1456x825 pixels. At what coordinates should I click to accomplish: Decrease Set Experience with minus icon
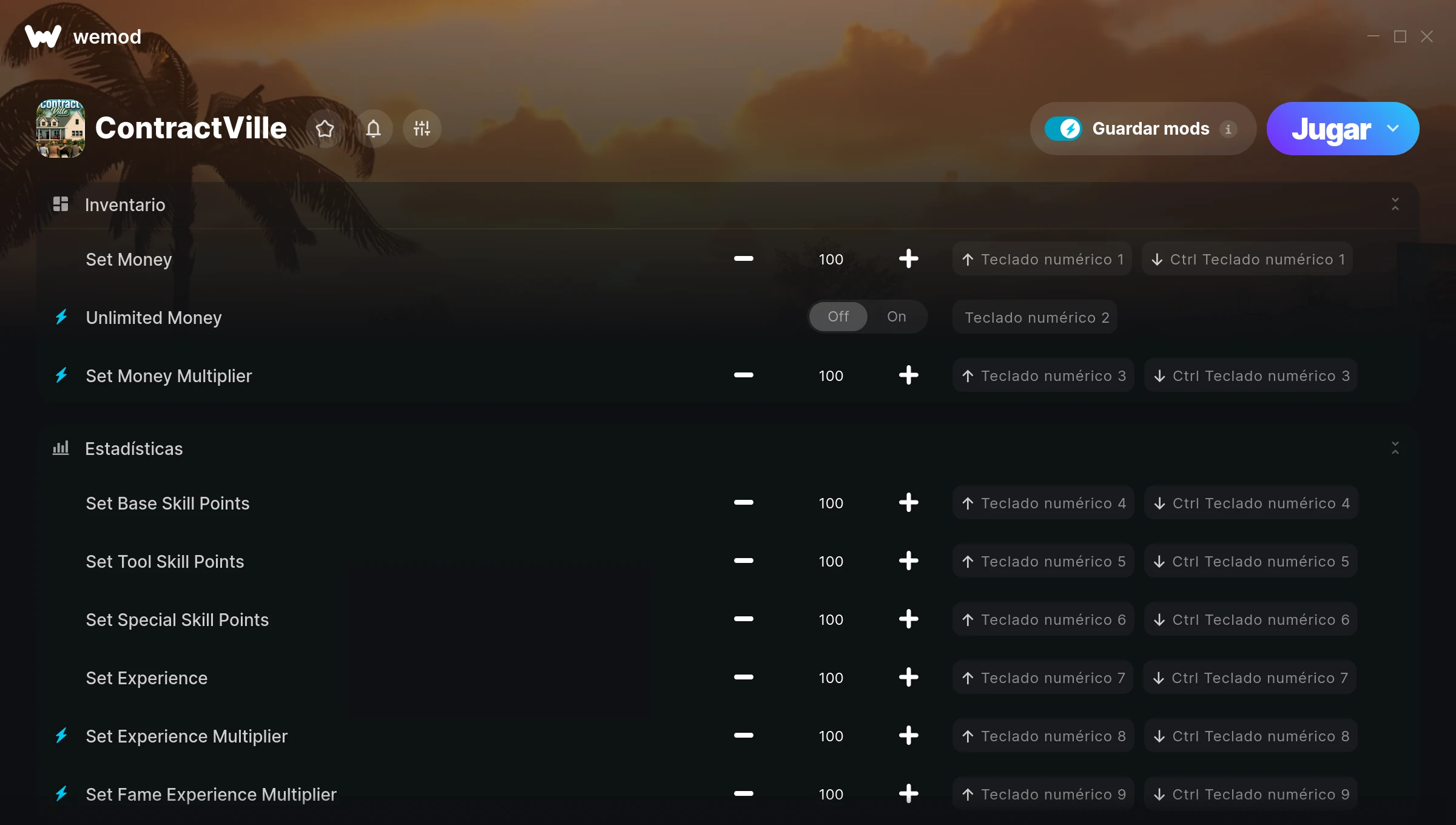point(744,678)
